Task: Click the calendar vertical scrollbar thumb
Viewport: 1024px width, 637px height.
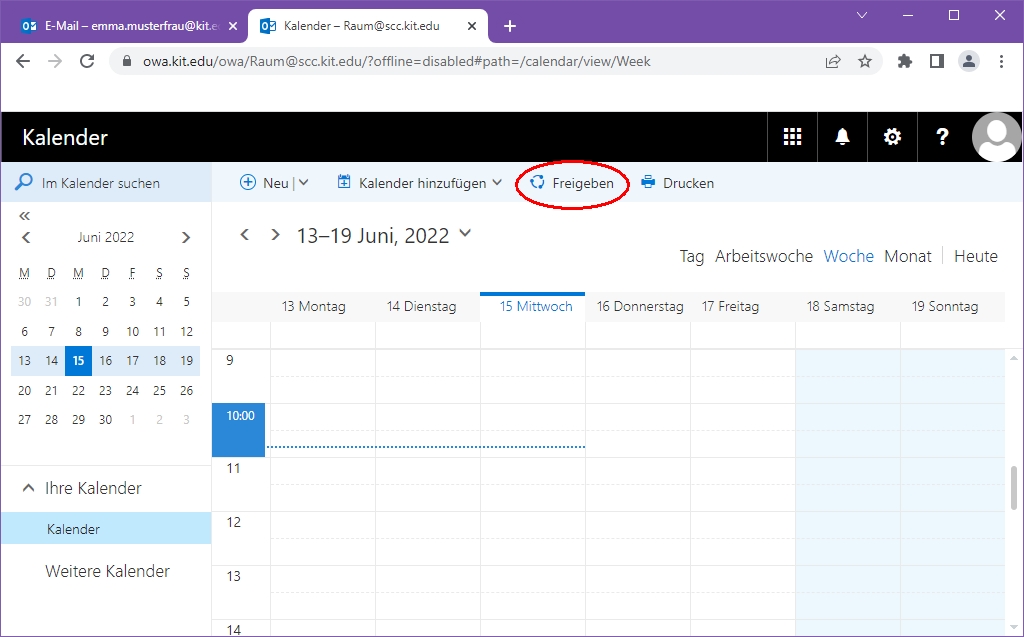Action: 1014,489
